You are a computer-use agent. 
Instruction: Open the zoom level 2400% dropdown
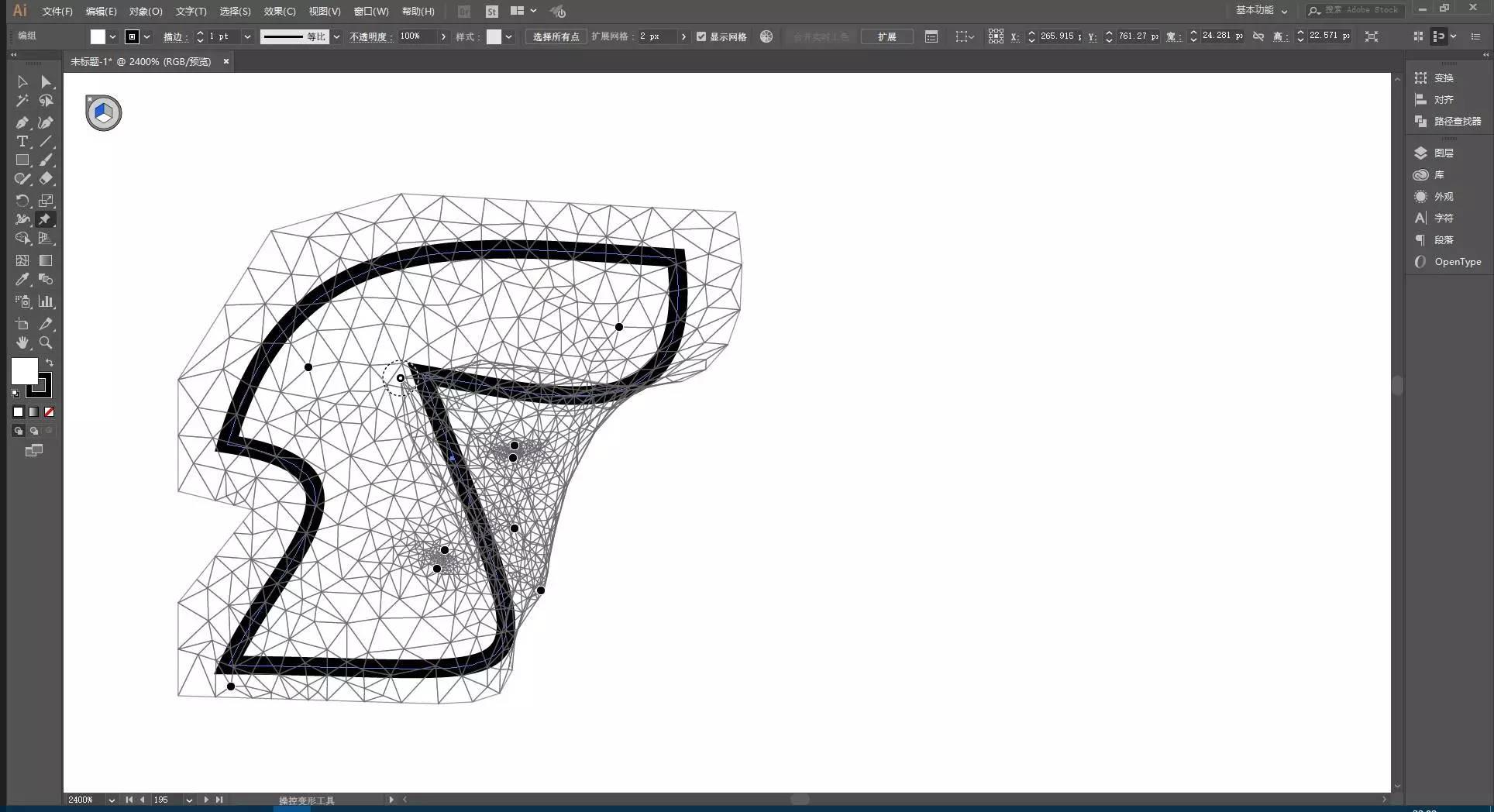(112, 800)
